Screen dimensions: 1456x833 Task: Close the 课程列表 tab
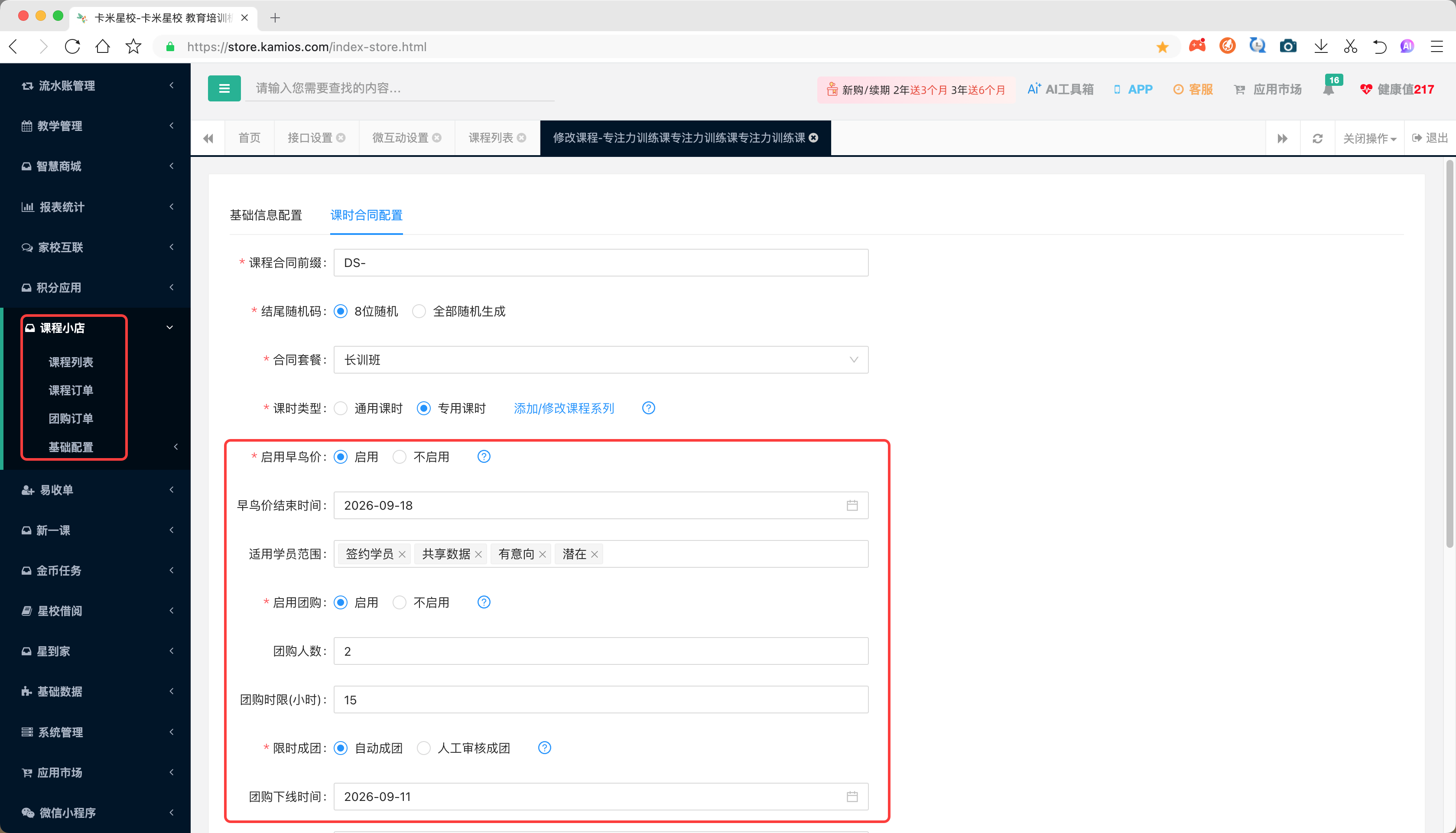point(522,138)
